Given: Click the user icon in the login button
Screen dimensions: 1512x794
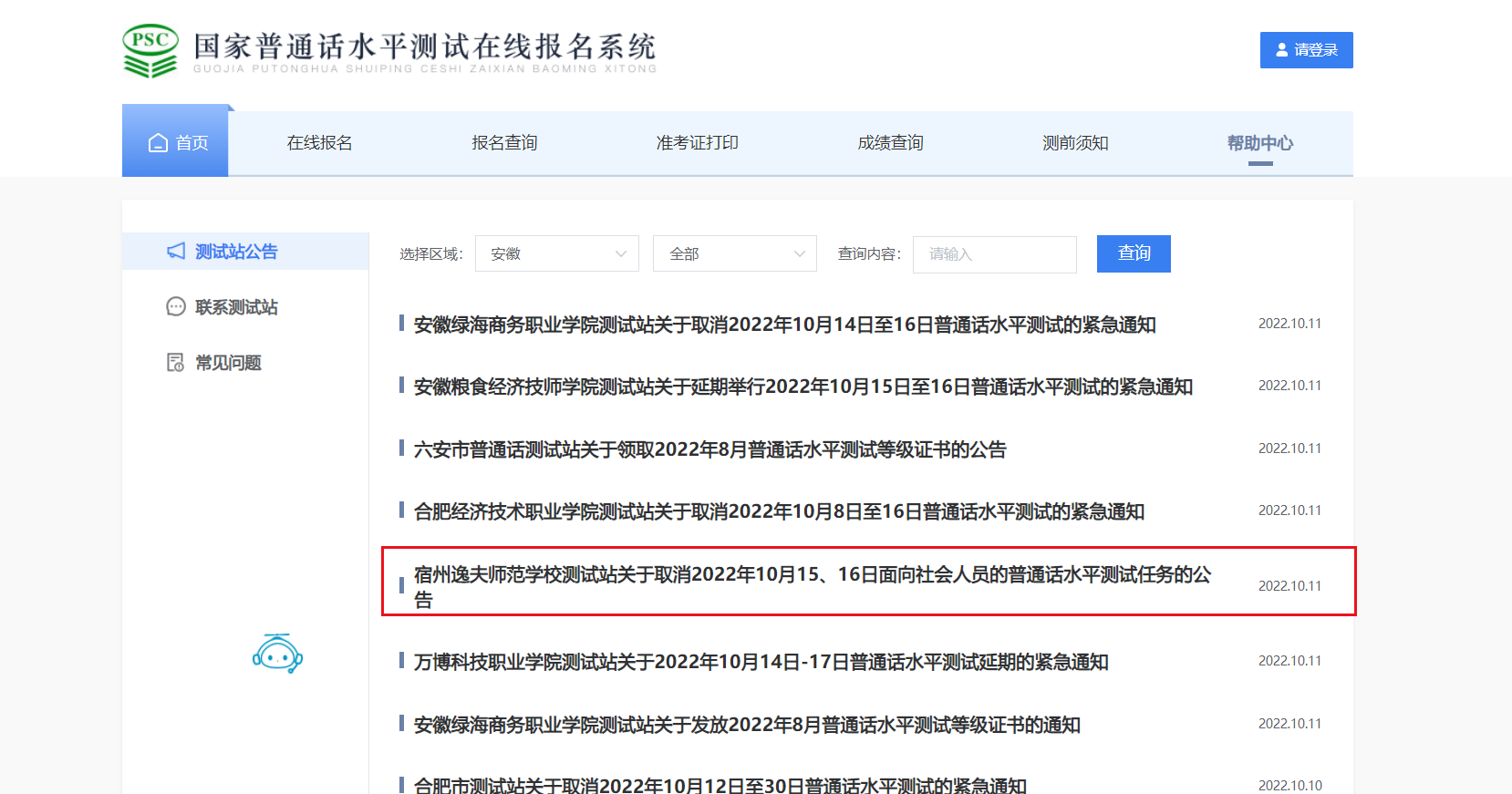Looking at the screenshot, I should 1282,50.
